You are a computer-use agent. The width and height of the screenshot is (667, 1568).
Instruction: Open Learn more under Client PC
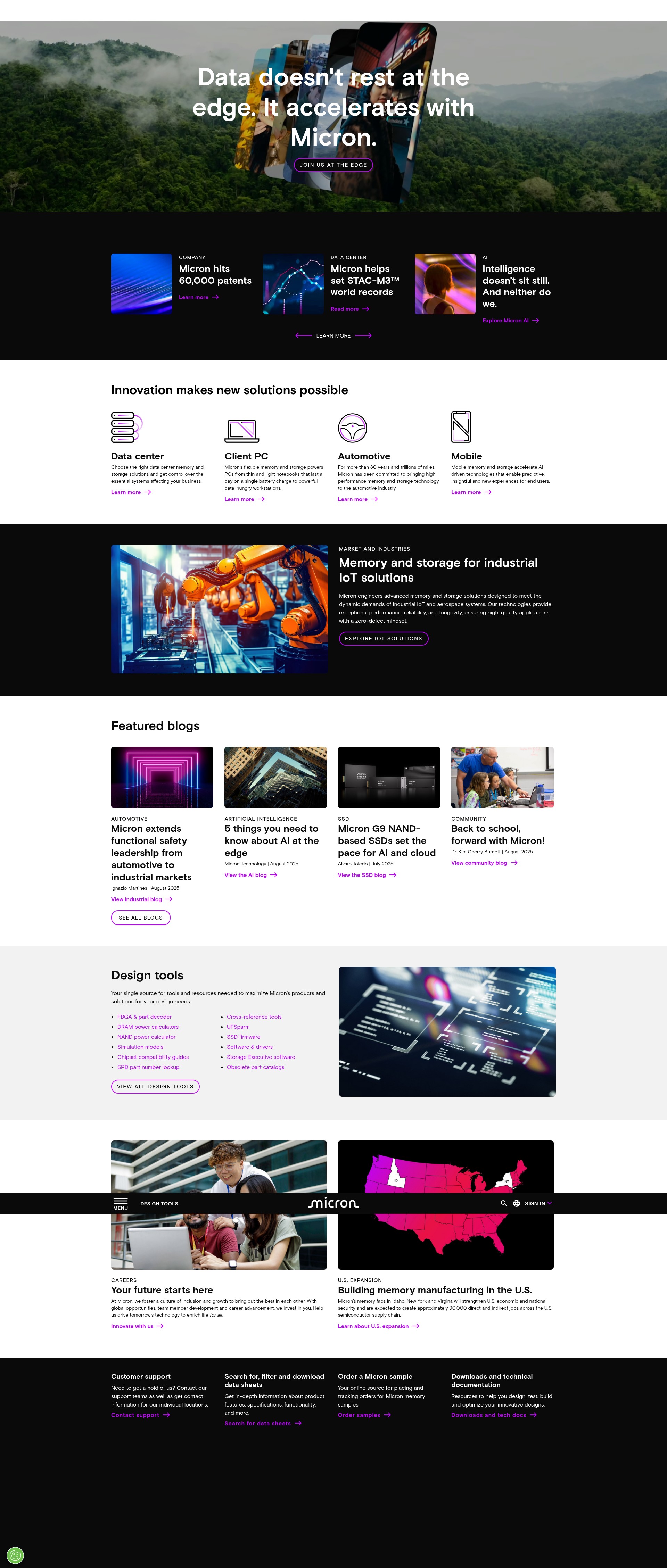[244, 499]
